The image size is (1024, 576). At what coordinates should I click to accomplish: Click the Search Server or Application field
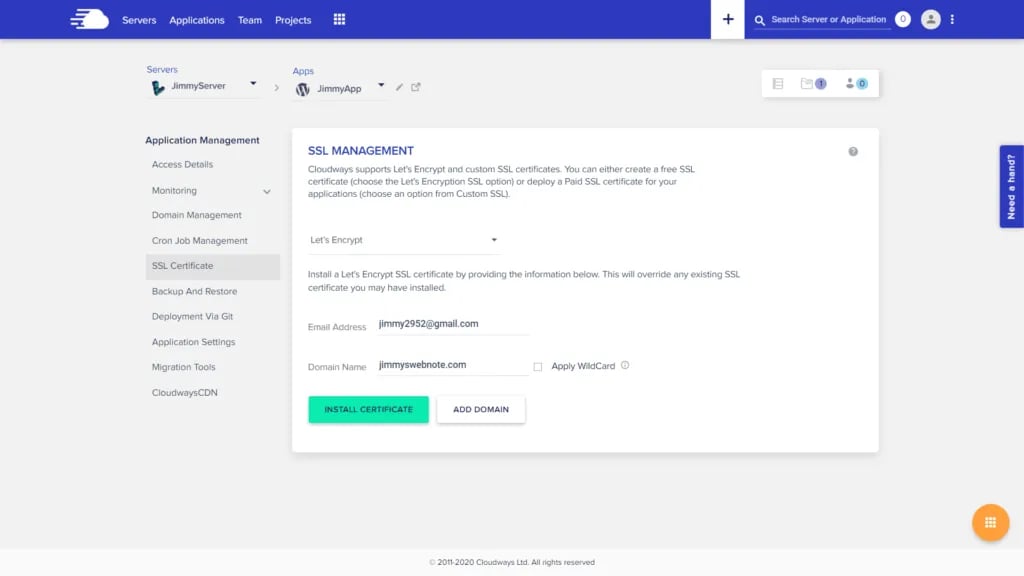(828, 20)
